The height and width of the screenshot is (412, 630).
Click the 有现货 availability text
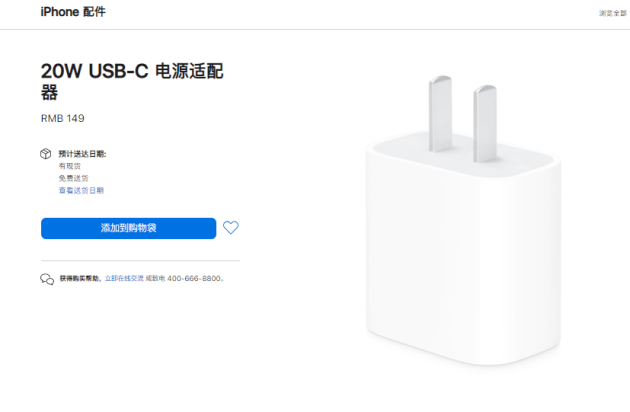coord(70,166)
